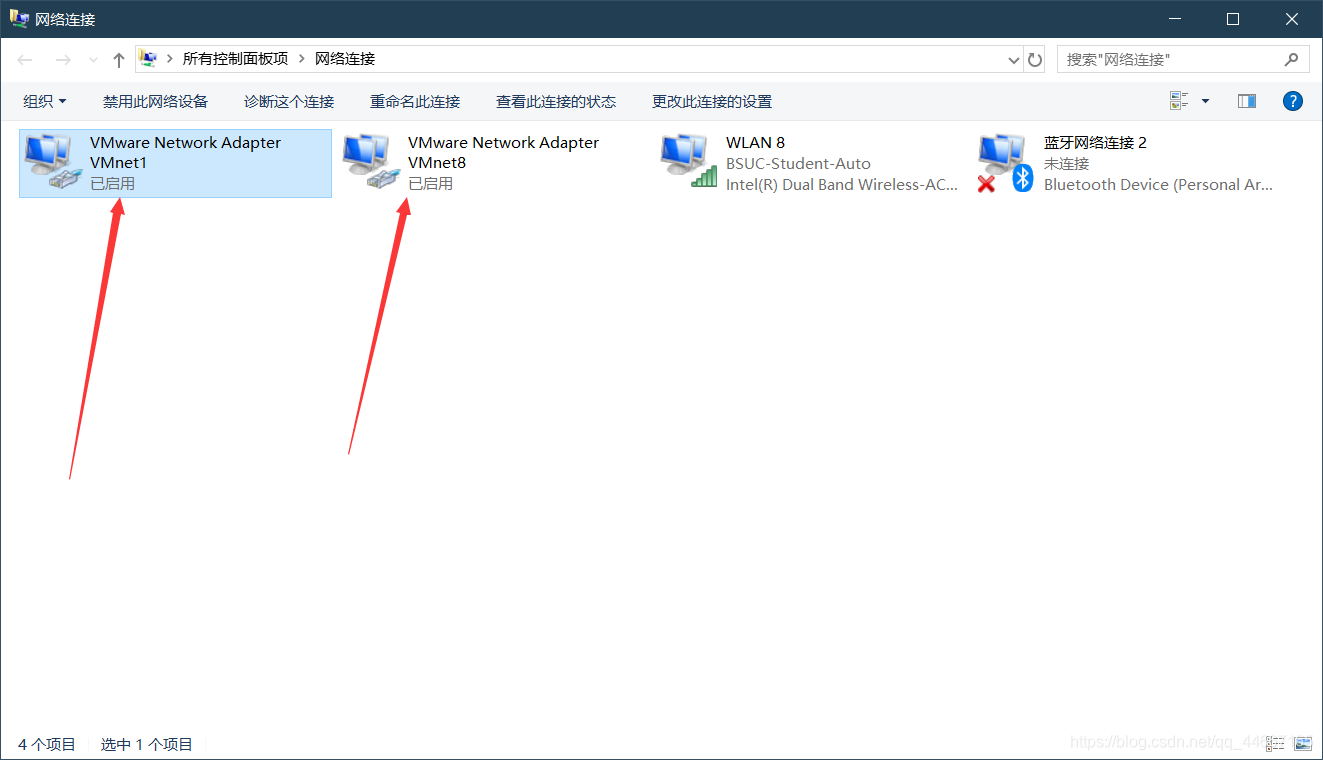Click 禁用此网络设备 in the toolbar
1323x760 pixels.
(x=155, y=101)
